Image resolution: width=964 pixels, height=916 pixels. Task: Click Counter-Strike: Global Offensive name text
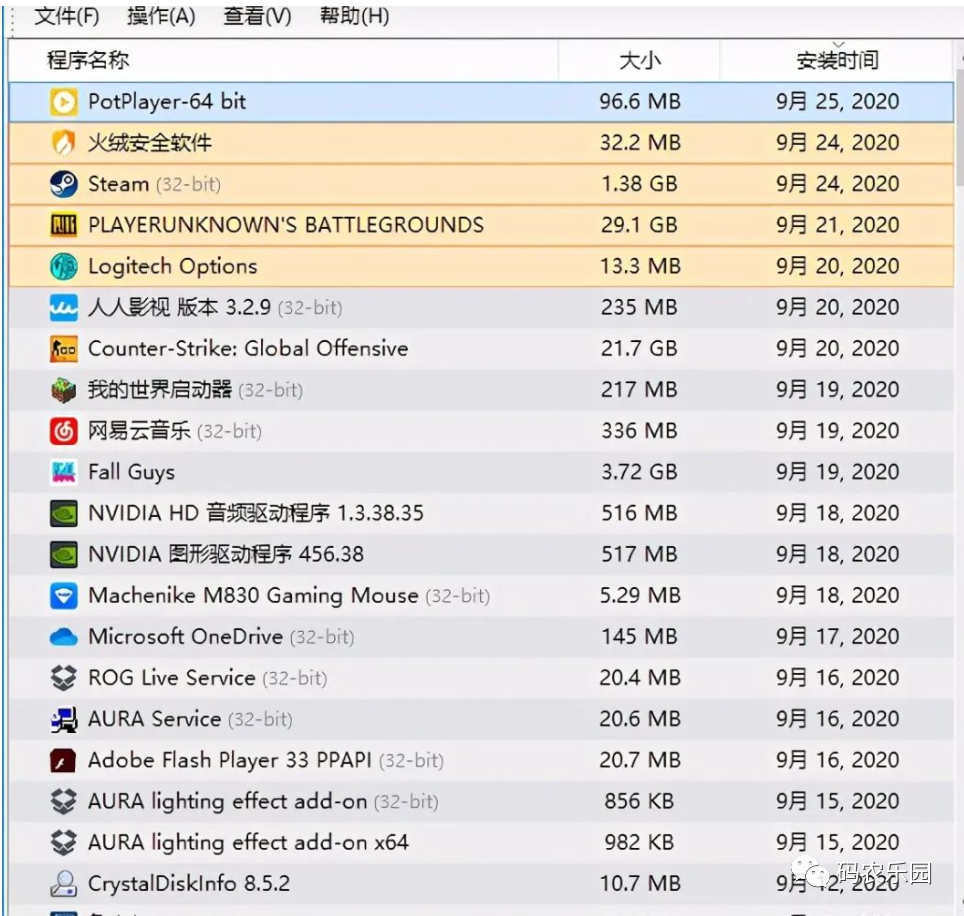pos(248,349)
